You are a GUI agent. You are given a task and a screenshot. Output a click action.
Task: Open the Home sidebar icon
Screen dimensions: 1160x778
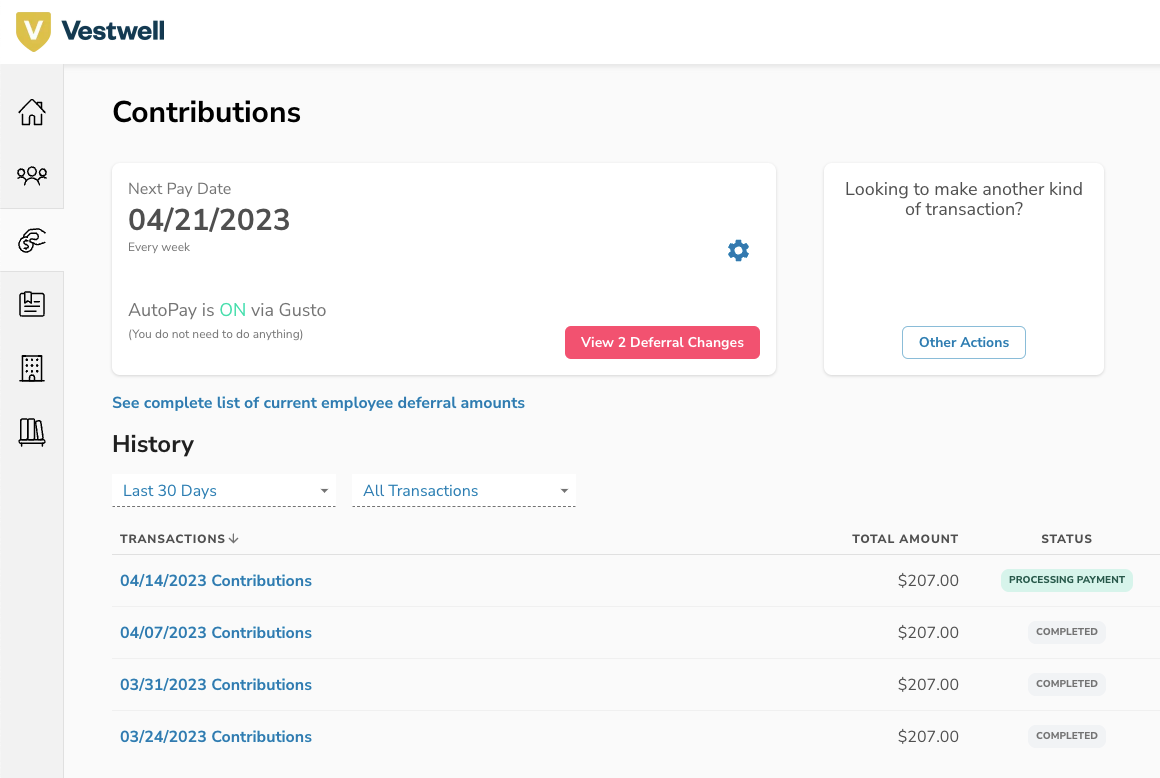(32, 112)
